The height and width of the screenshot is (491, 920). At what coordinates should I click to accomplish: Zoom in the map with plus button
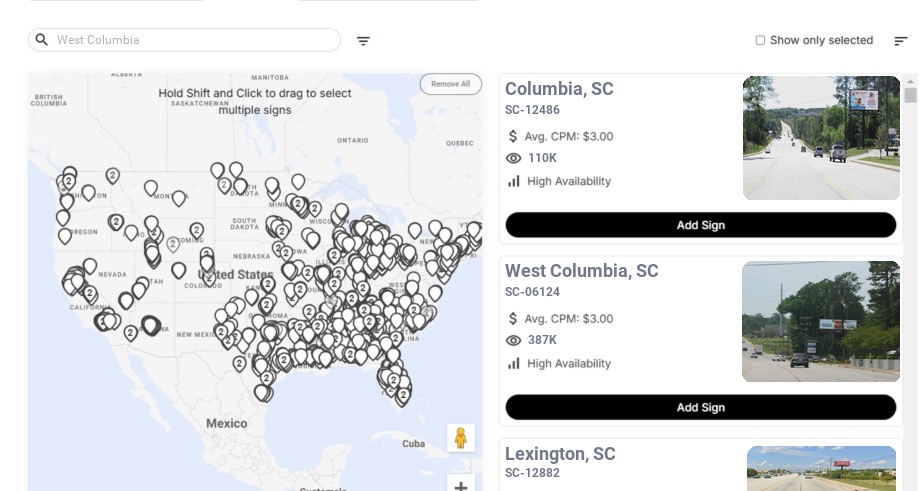(461, 486)
